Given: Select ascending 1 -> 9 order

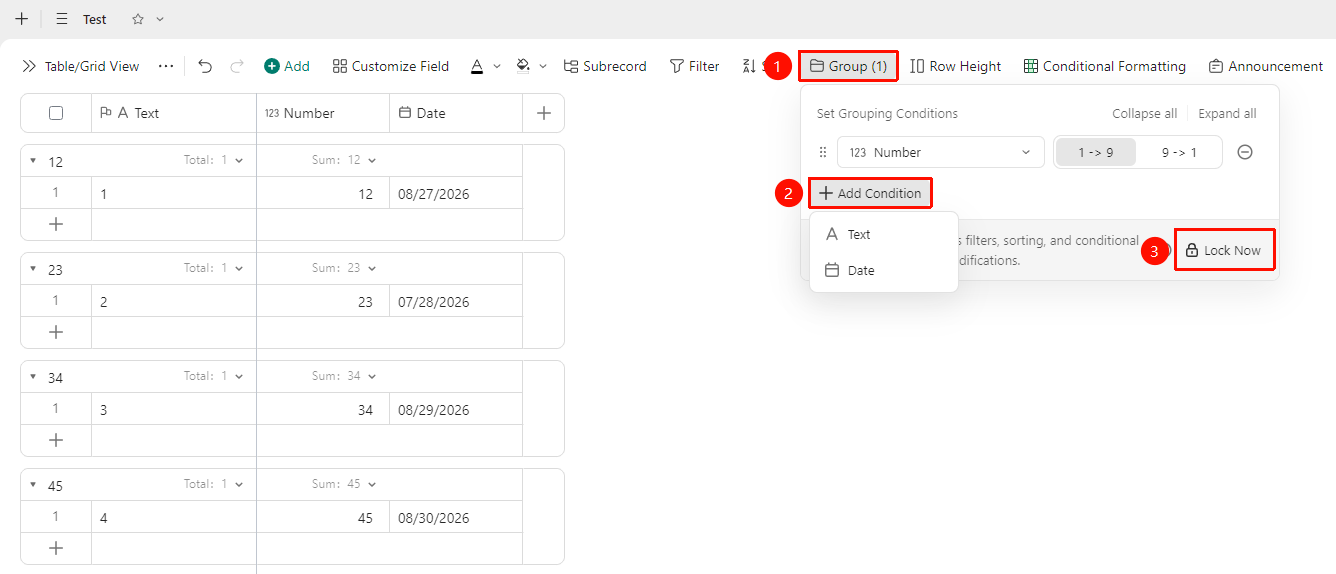Looking at the screenshot, I should click(1095, 152).
